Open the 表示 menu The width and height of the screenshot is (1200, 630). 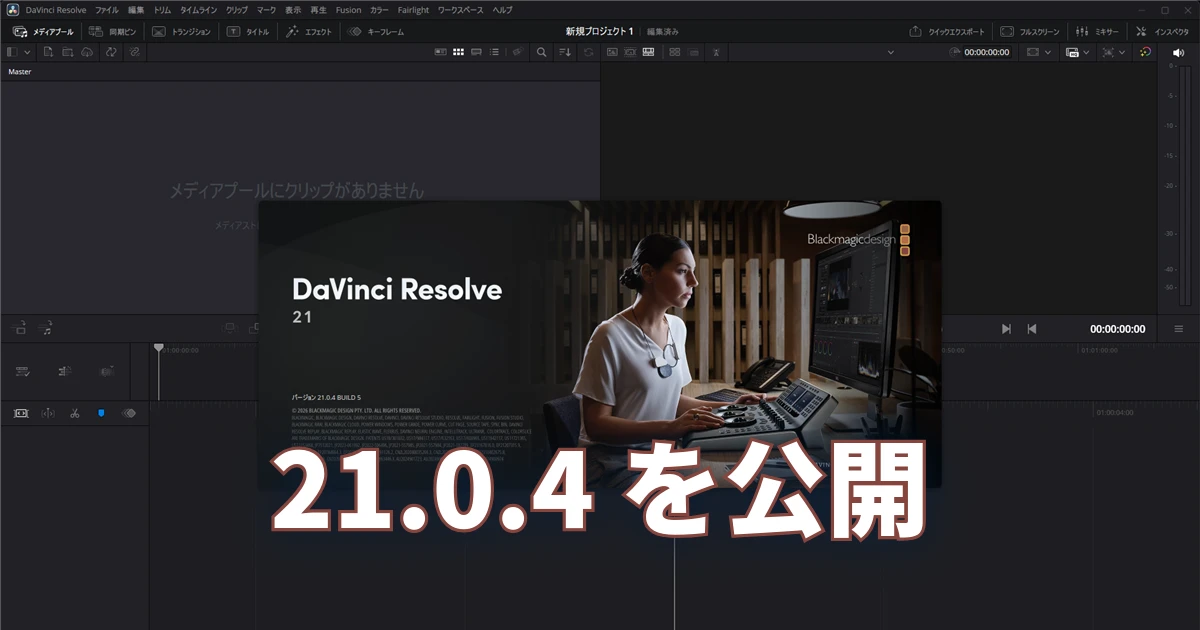293,9
